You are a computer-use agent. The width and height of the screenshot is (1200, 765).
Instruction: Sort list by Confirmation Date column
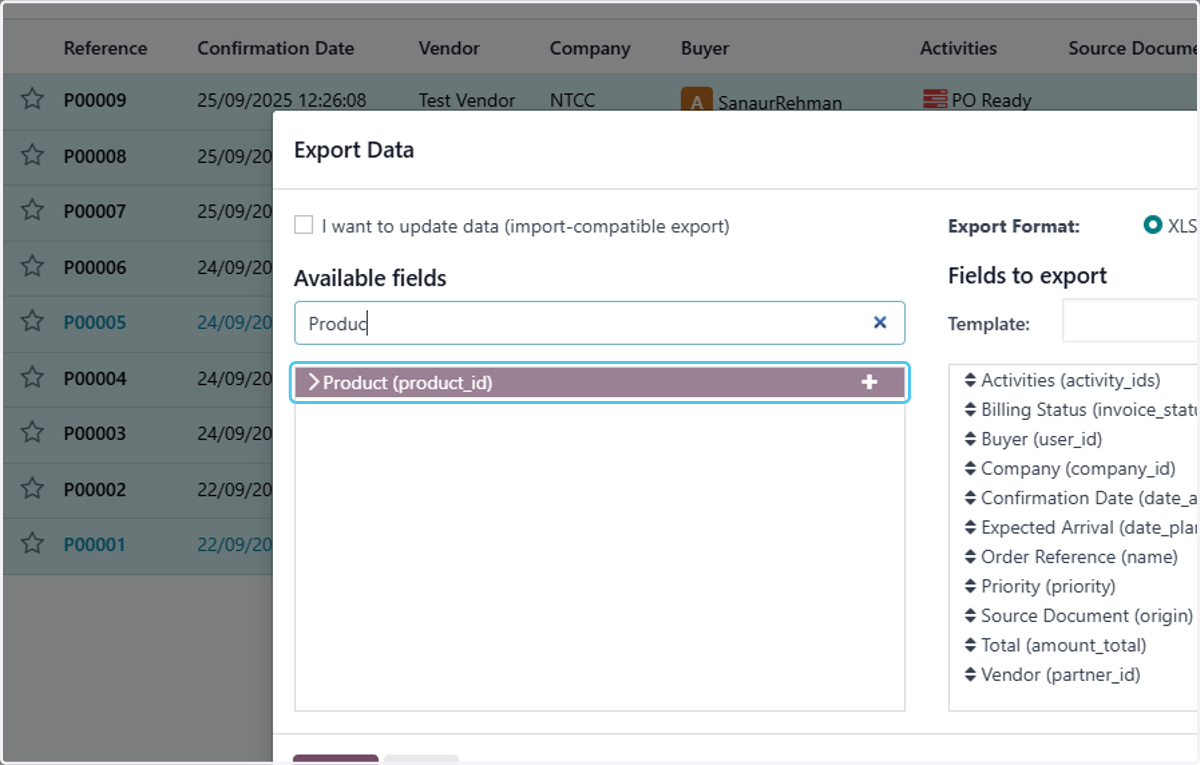pyautogui.click(x=275, y=48)
